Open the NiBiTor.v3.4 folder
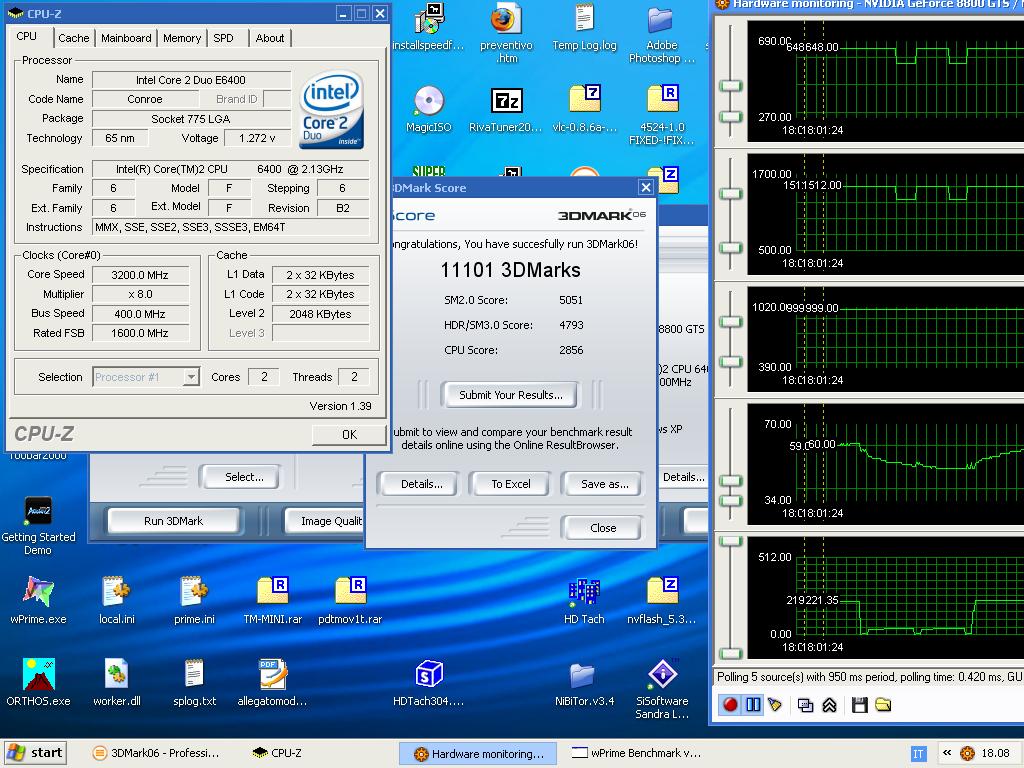The image size is (1024, 768). click(584, 682)
